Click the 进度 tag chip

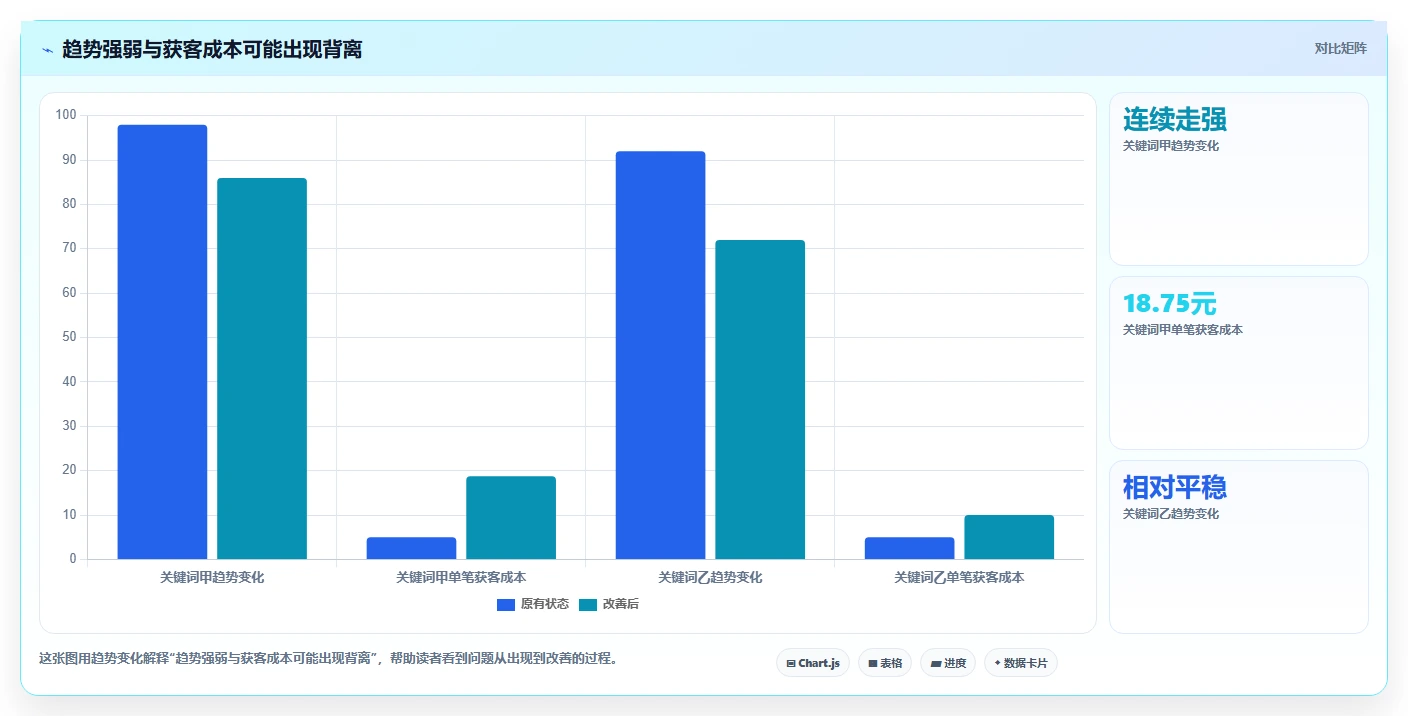tap(948, 663)
